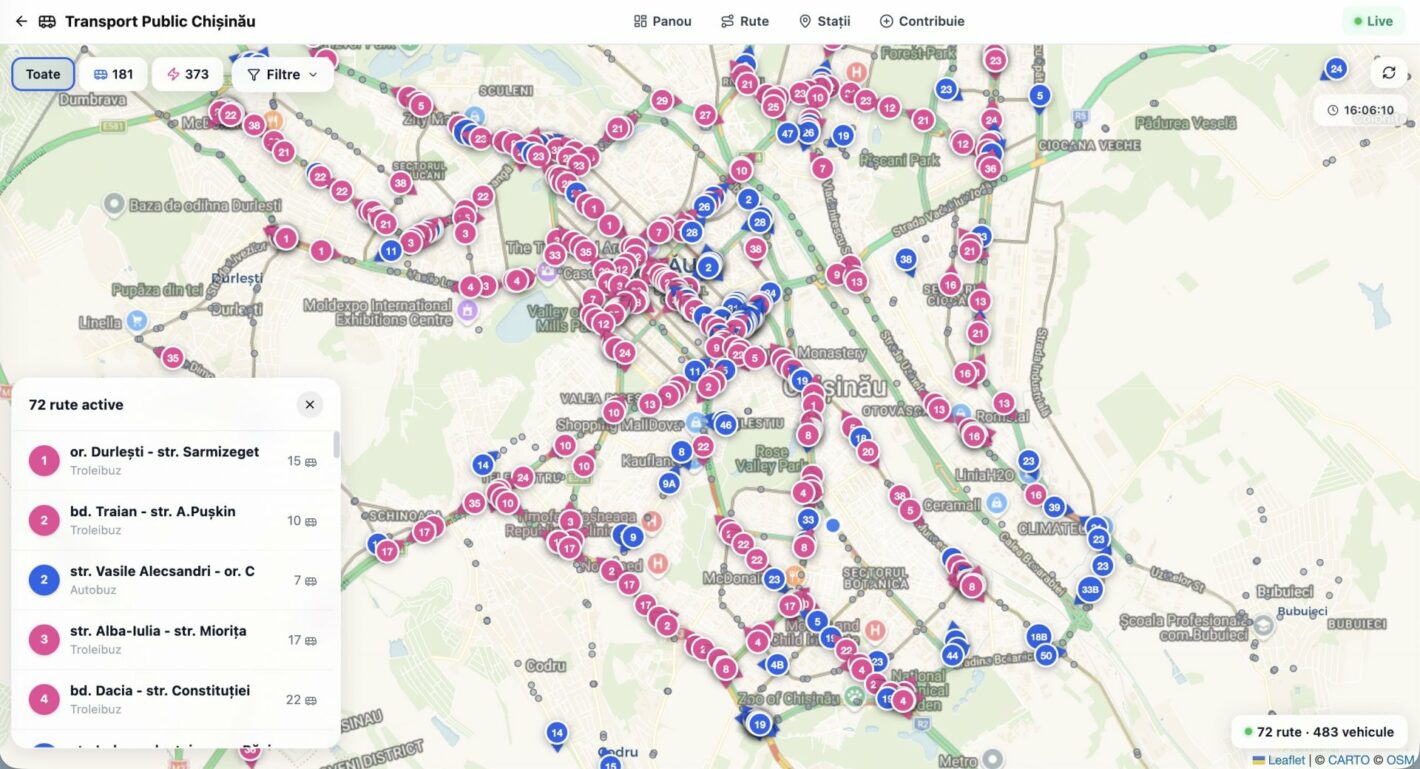Click pink trolleybus marker 29 on map
The image size is (1420, 769).
click(x=661, y=100)
